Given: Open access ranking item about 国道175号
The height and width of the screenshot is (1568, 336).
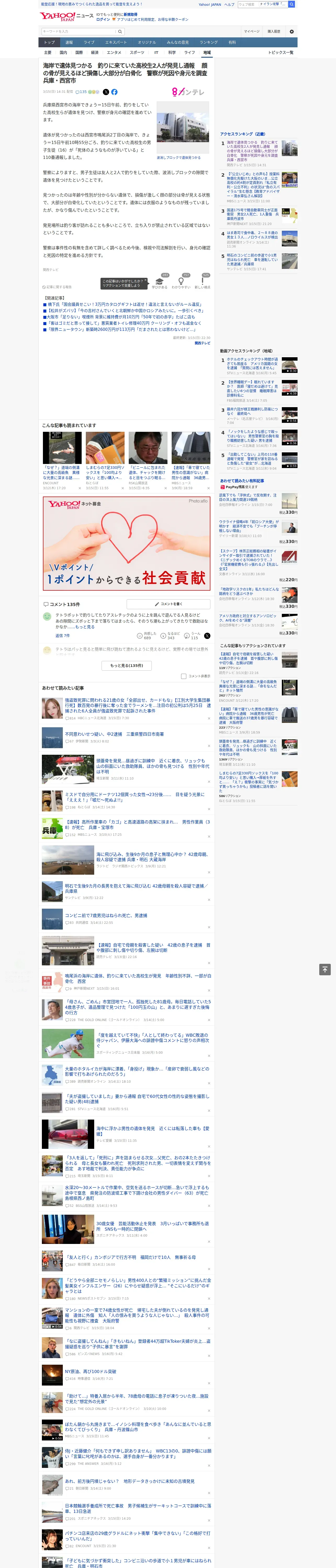Looking at the screenshot, I should [253, 215].
